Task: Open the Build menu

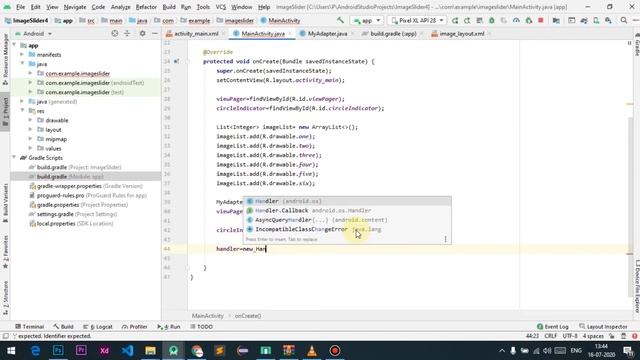Action: click(169, 7)
